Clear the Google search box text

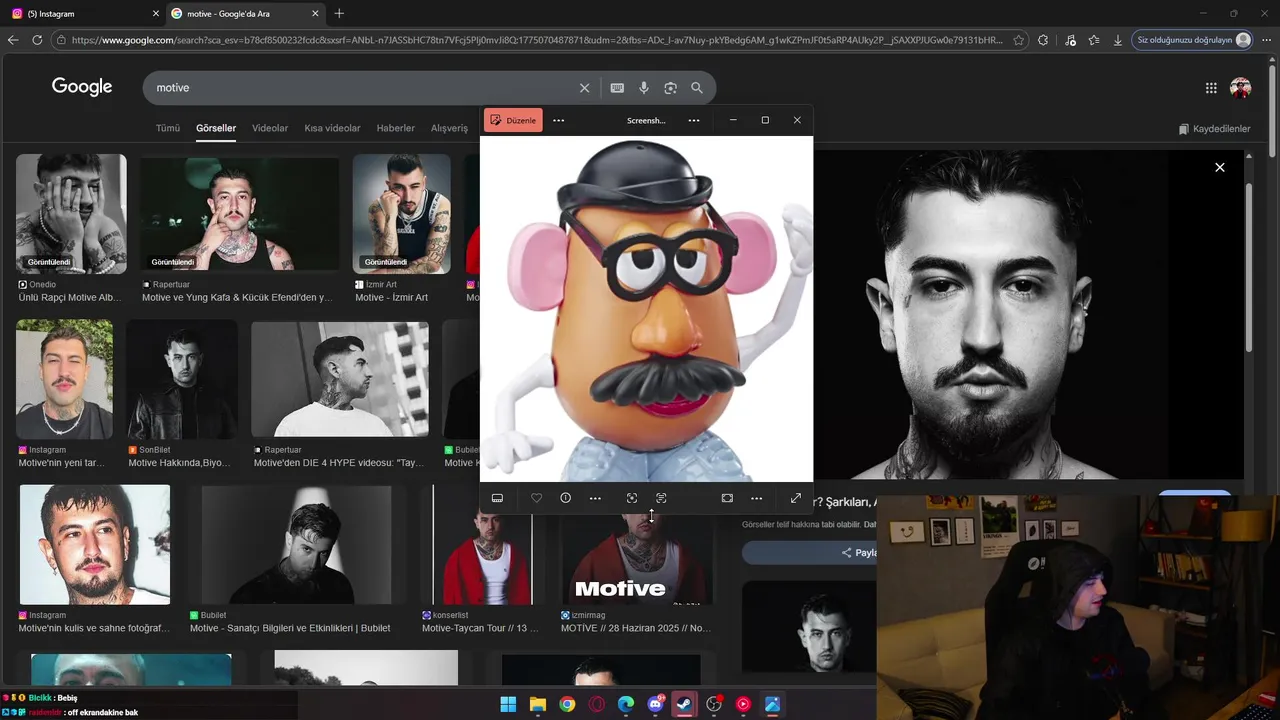pyautogui.click(x=585, y=88)
